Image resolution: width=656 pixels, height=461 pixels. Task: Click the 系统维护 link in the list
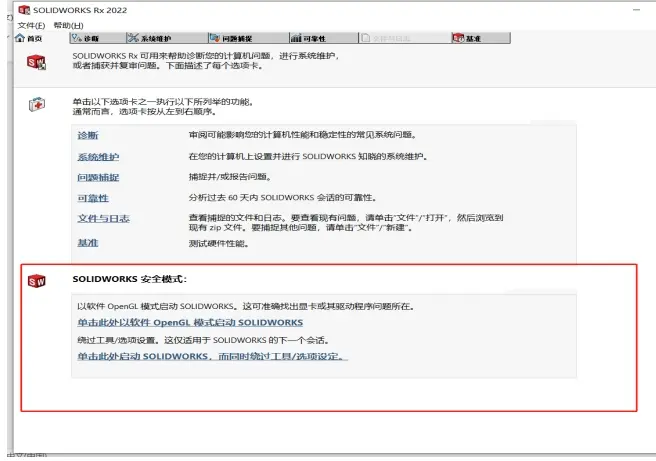98,157
